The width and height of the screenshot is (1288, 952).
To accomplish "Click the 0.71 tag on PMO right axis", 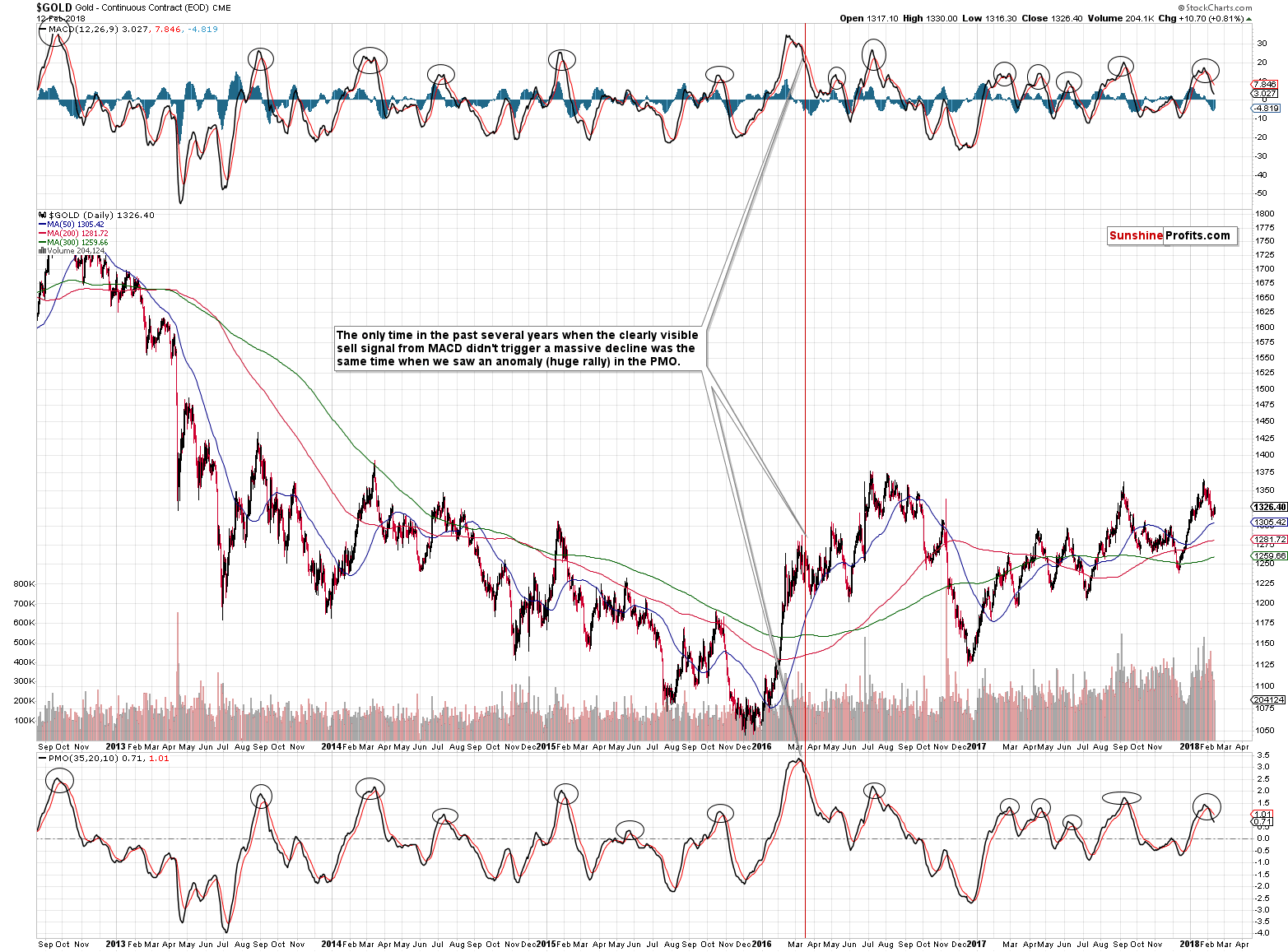I will pyautogui.click(x=1262, y=822).
